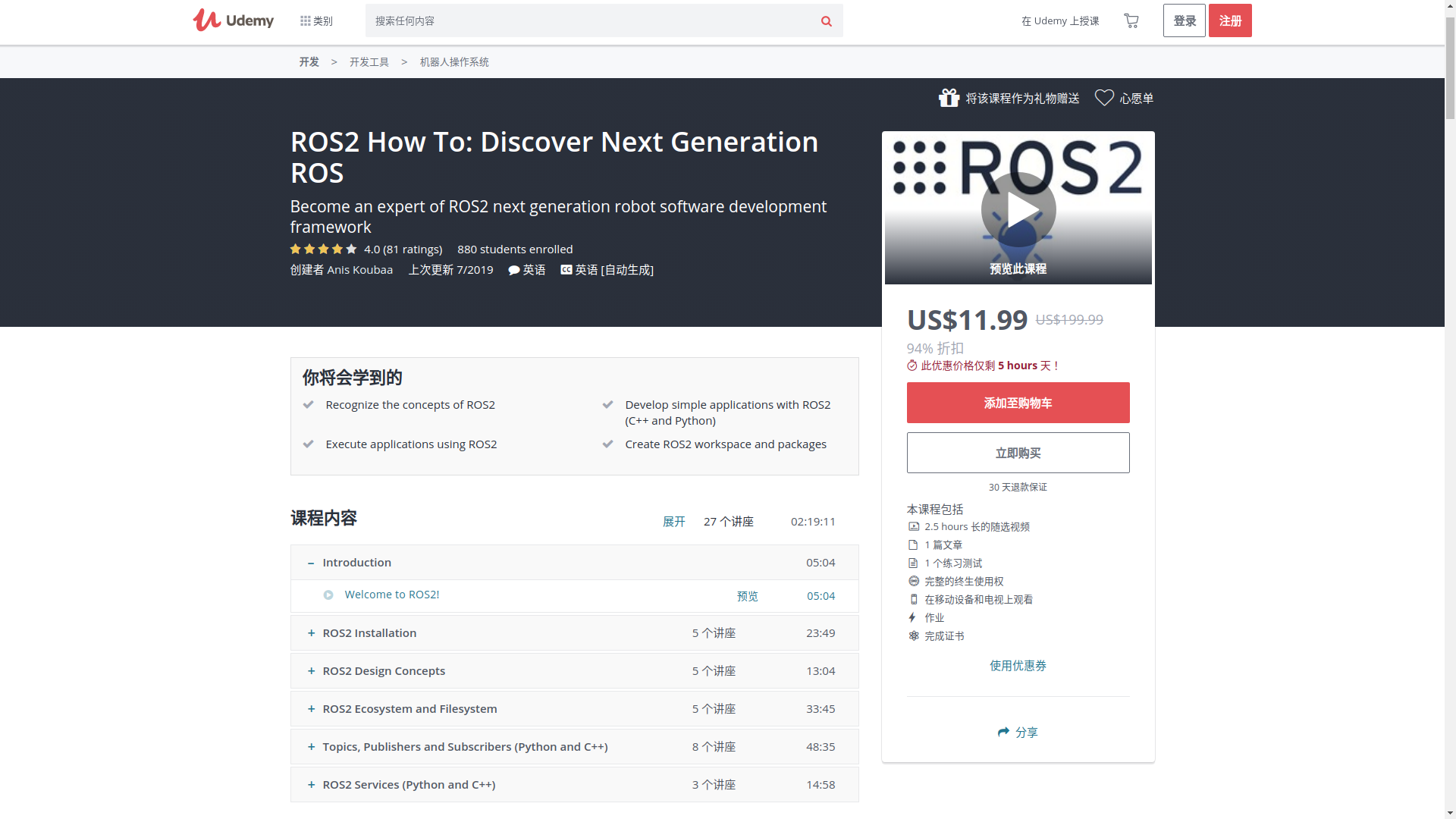Click the 开发工具 breadcrumb link
The image size is (1456, 819).
click(369, 62)
